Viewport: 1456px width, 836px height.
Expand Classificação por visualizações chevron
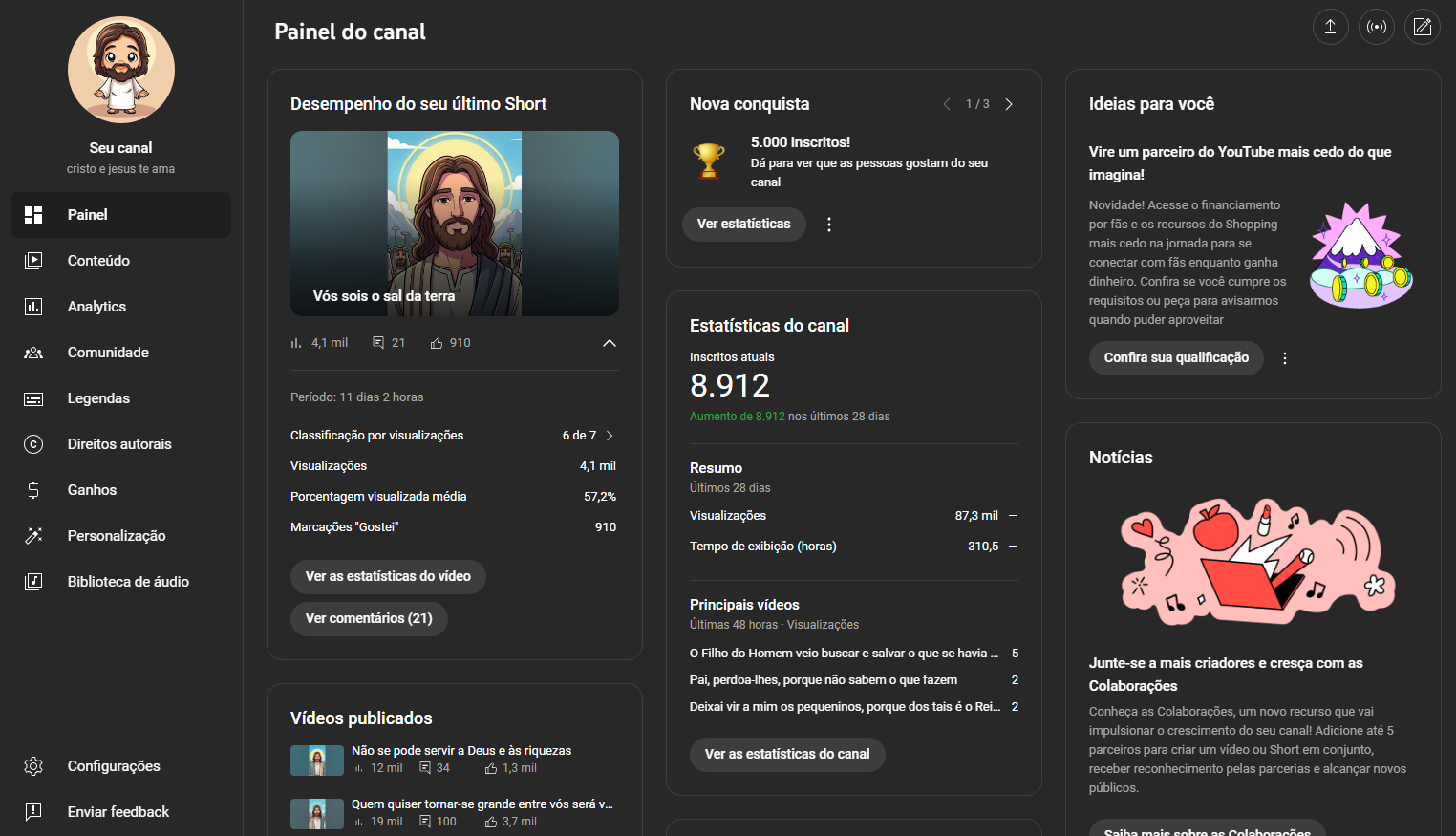point(610,436)
